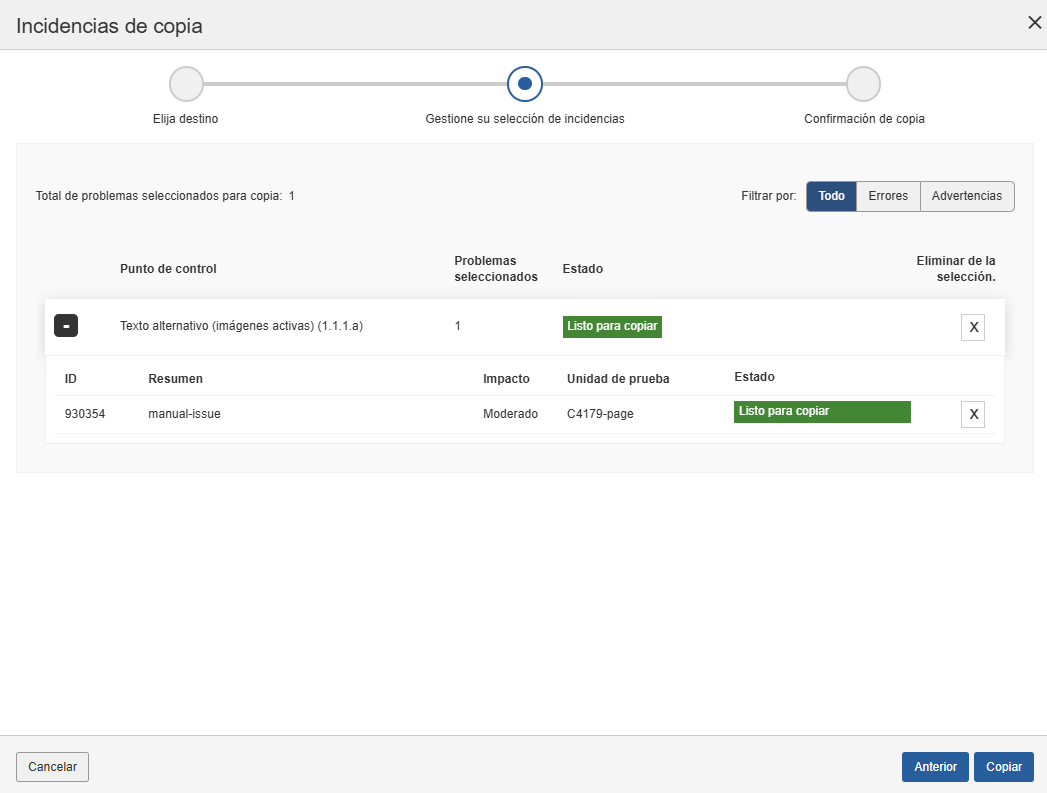Click issue 930354's green Listo para copiar status
This screenshot has width=1047, height=793.
821,412
